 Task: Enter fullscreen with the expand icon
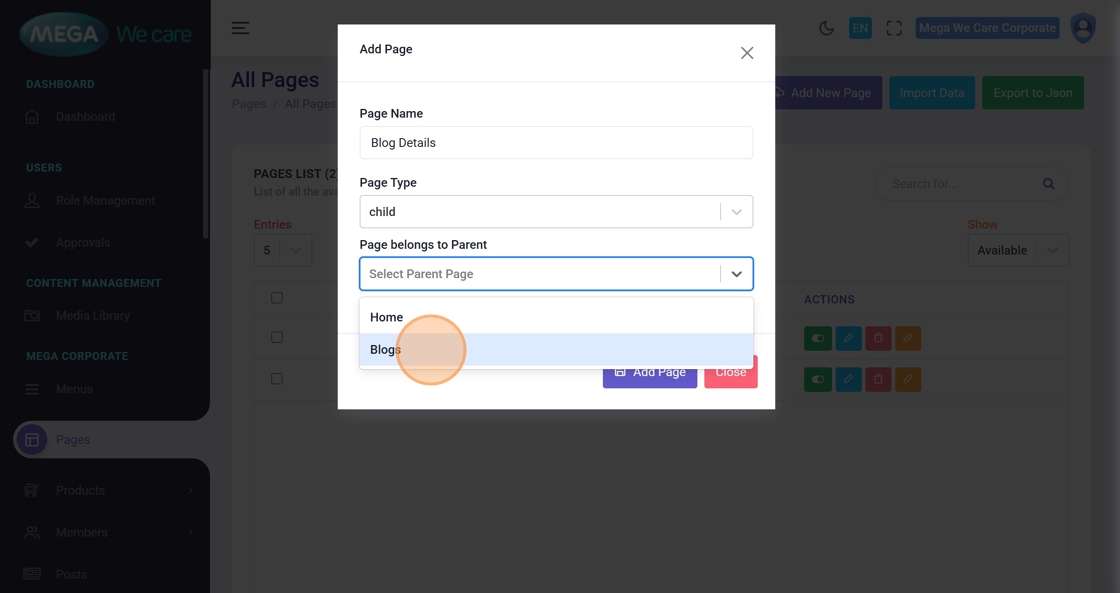pos(894,28)
